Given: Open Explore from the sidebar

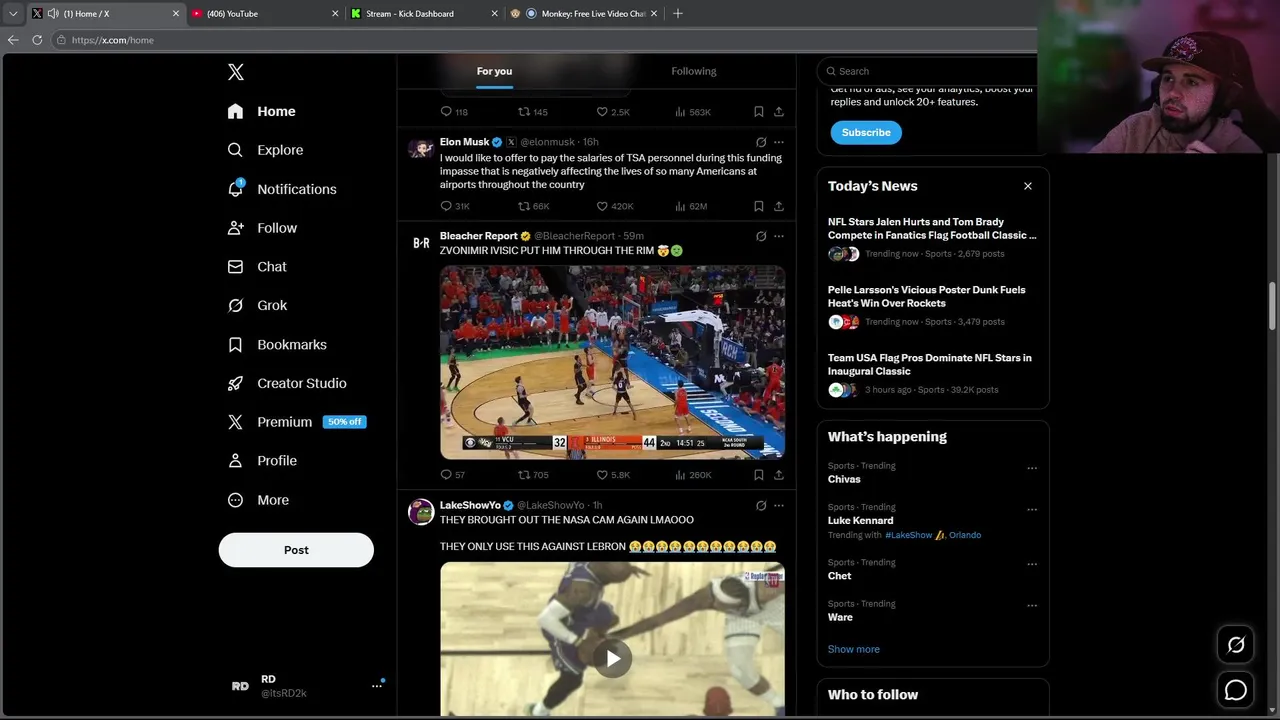Looking at the screenshot, I should coord(266,150).
